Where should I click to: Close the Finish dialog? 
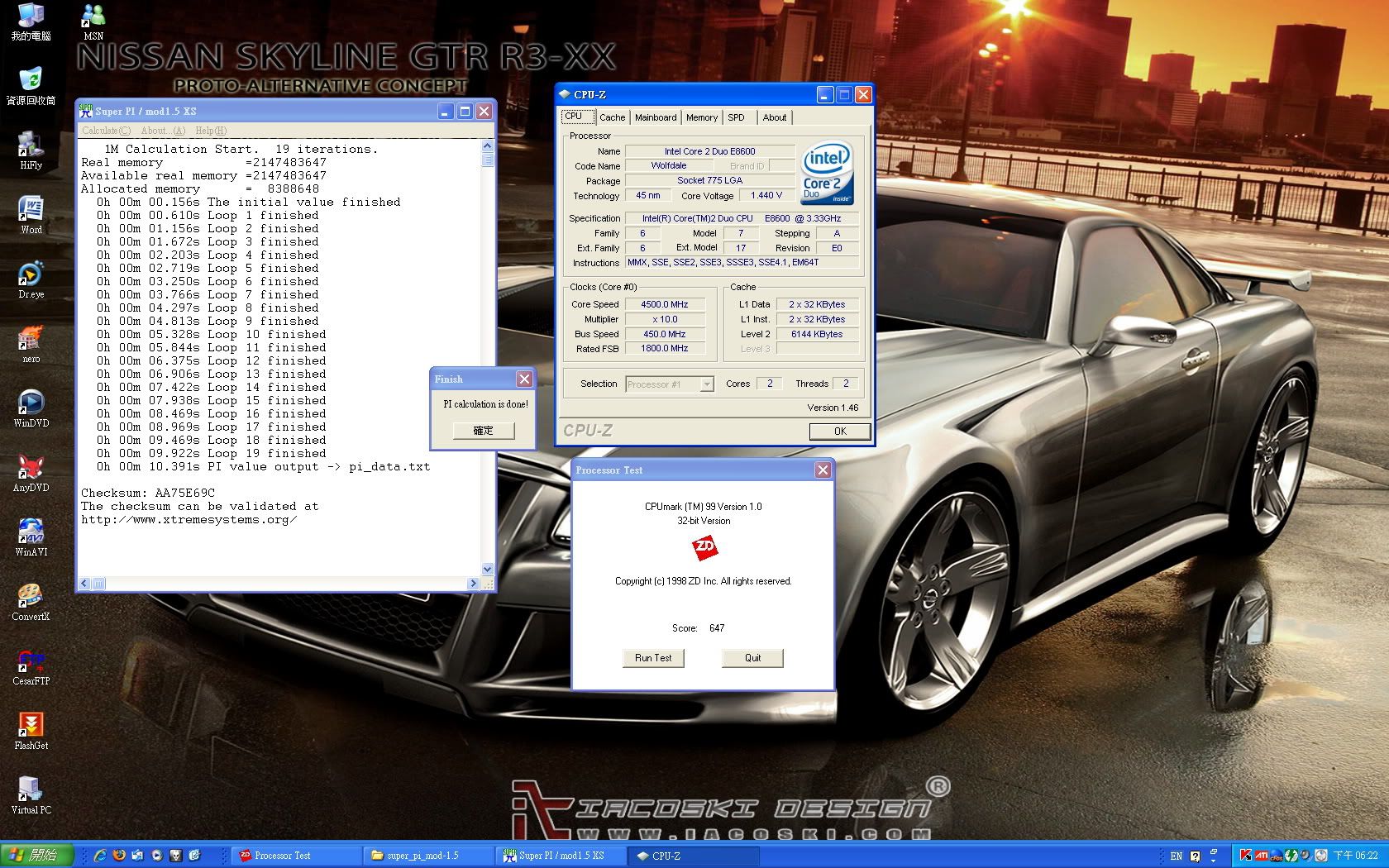[524, 379]
